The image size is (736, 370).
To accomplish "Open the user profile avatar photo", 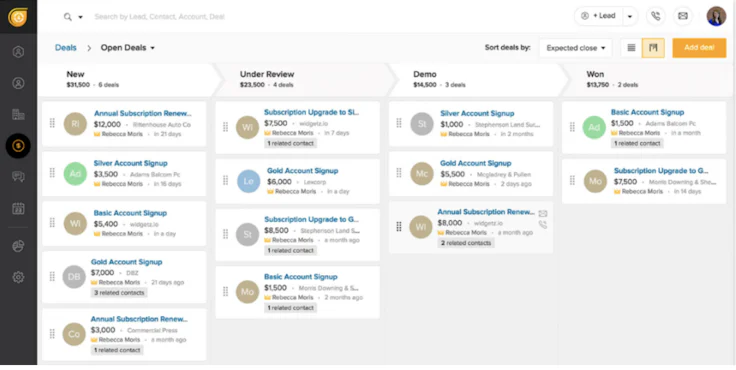I will (x=716, y=16).
